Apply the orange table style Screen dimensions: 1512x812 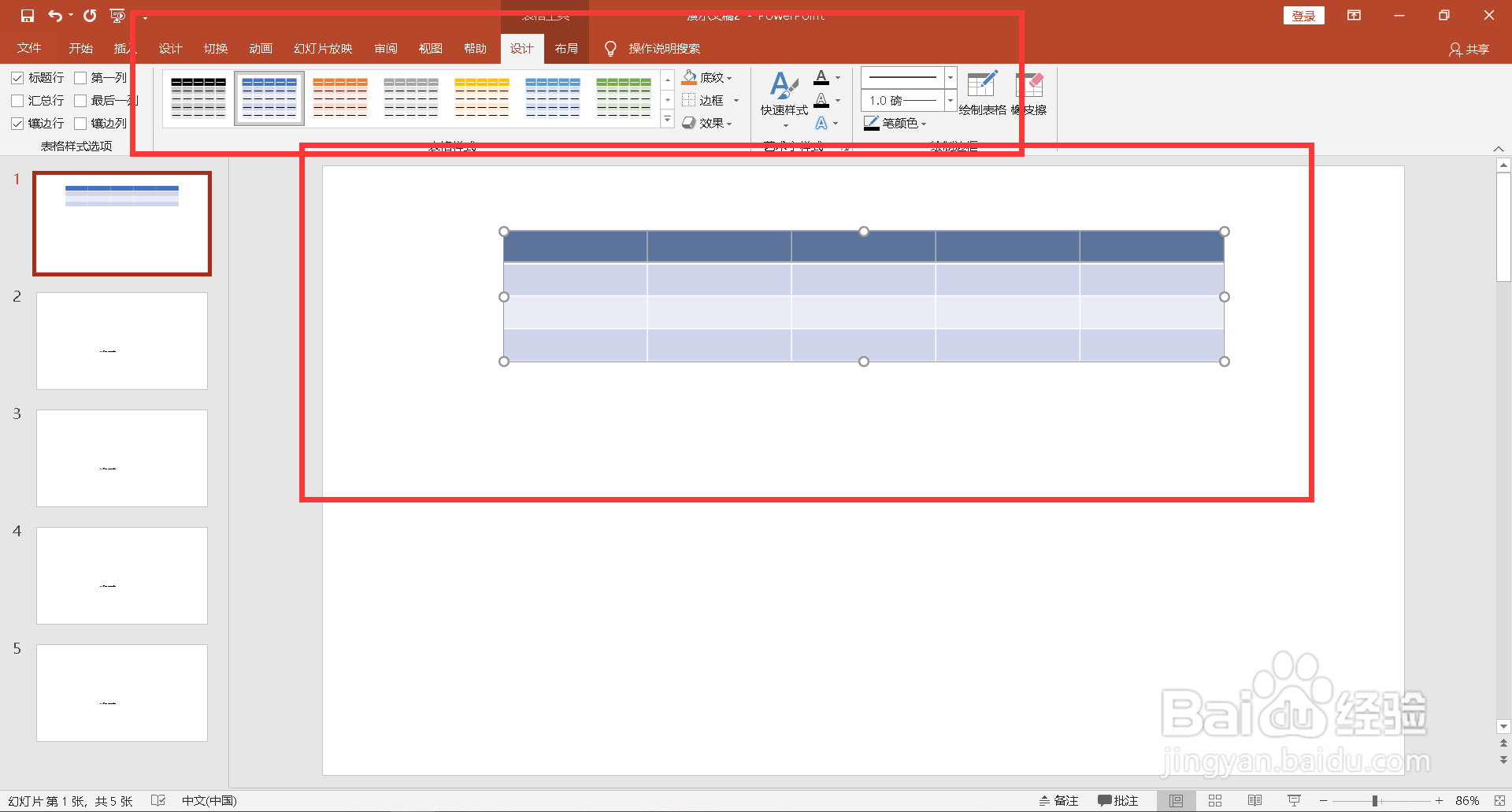tap(340, 98)
